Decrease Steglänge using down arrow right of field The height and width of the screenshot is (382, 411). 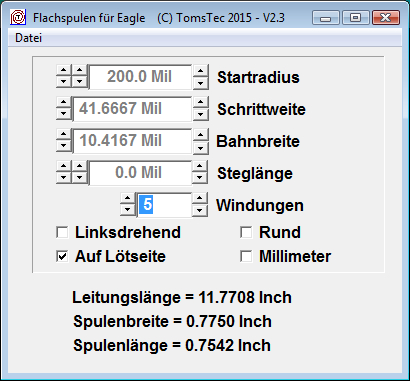200,178
